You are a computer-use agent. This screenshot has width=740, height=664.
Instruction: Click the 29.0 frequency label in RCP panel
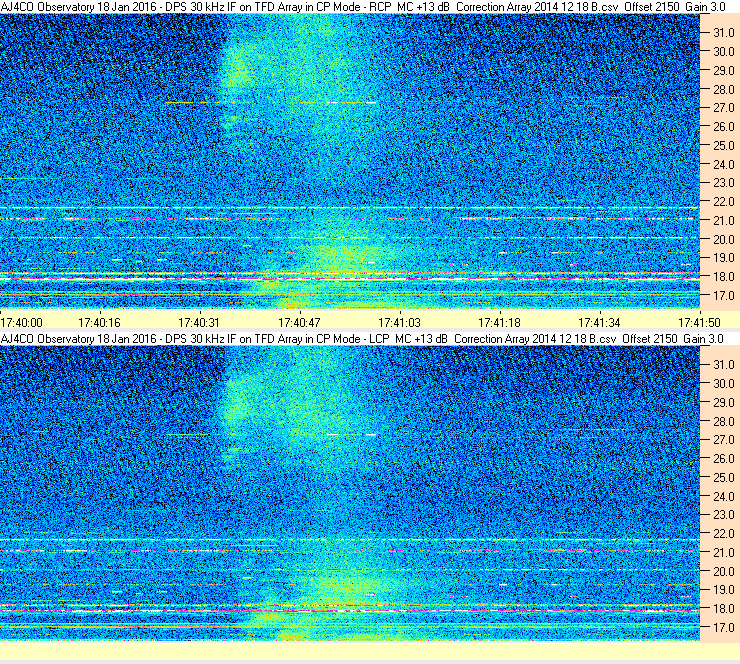pos(723,70)
